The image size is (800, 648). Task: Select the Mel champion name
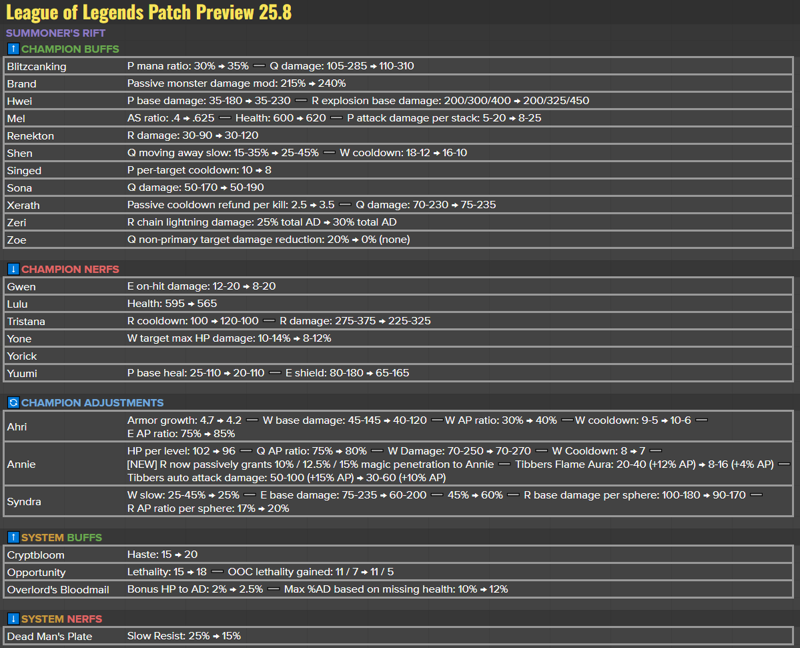16,118
